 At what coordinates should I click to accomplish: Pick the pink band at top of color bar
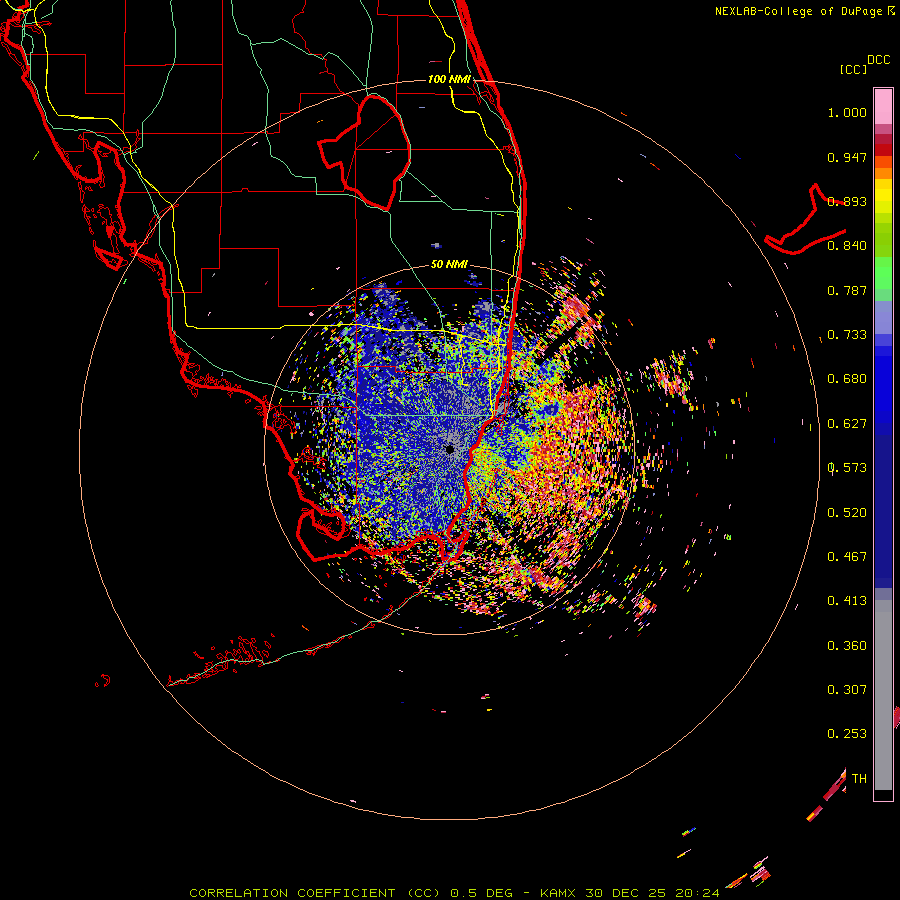click(883, 107)
